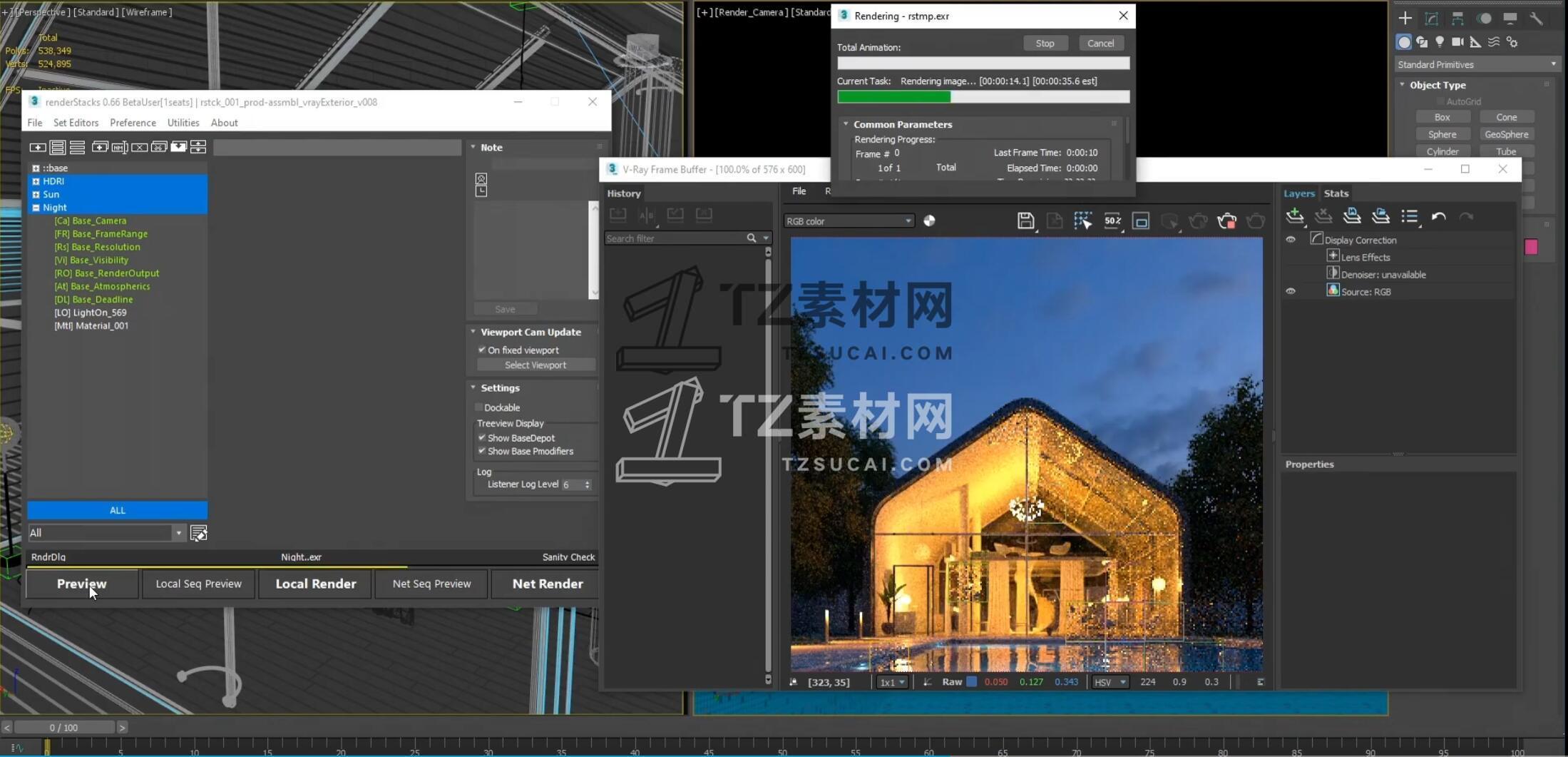Image resolution: width=1568 pixels, height=757 pixels.
Task: Select the [Ca] Base_Camera tree item
Action: click(91, 220)
